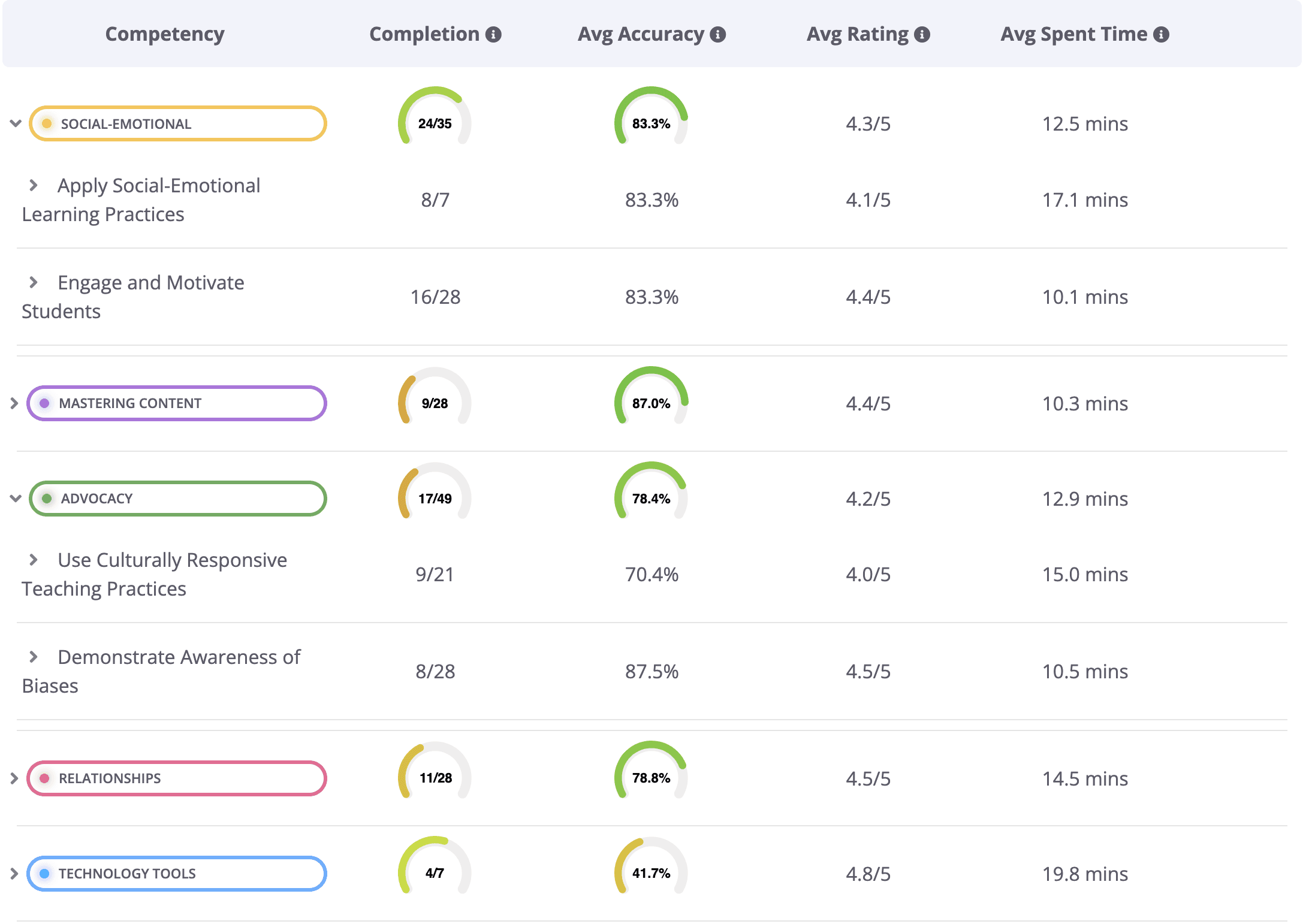The image size is (1303, 924).
Task: Collapse the Social-Emotional competency group
Action: pos(16,124)
